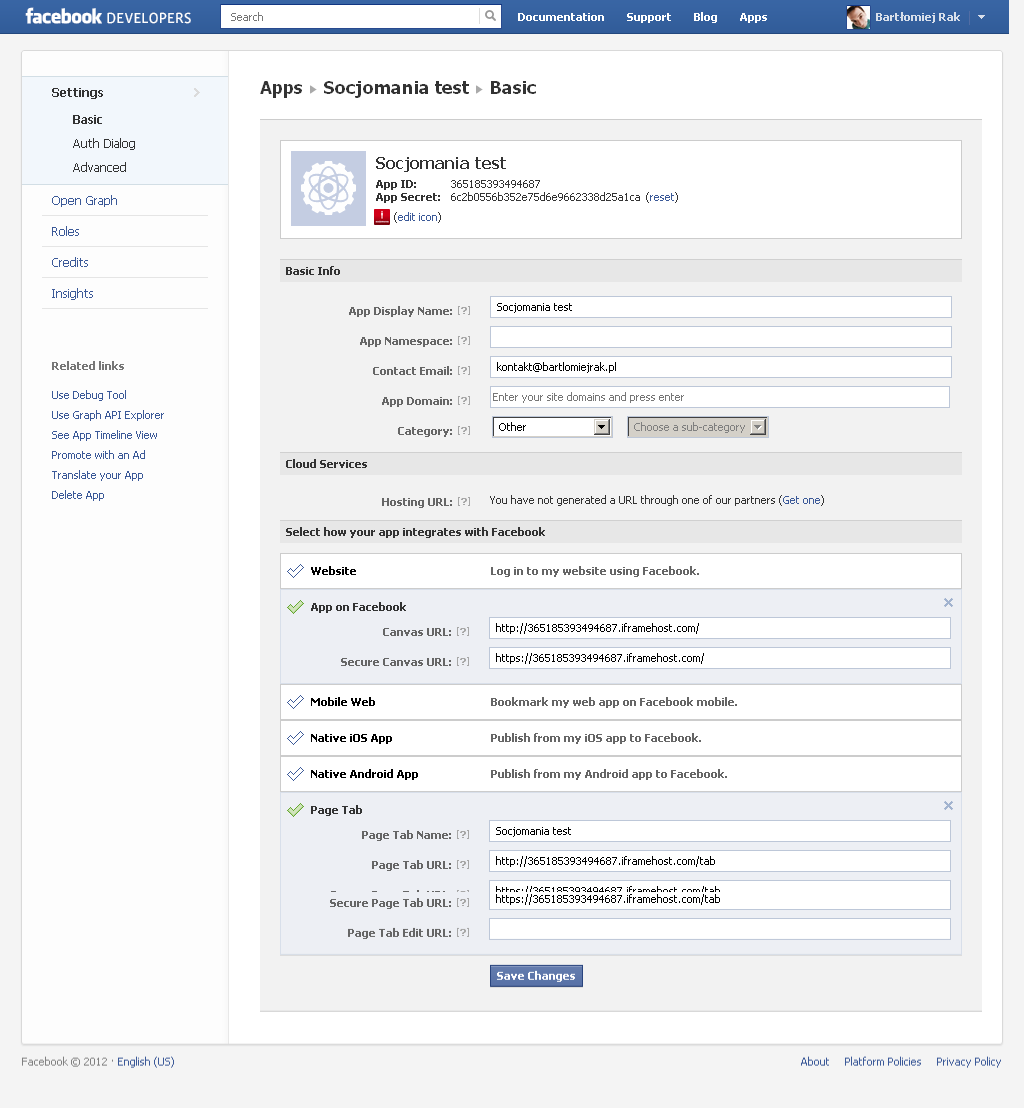The width and height of the screenshot is (1024, 1108).
Task: Click App Display Name help [?] icon
Action: pos(464,310)
